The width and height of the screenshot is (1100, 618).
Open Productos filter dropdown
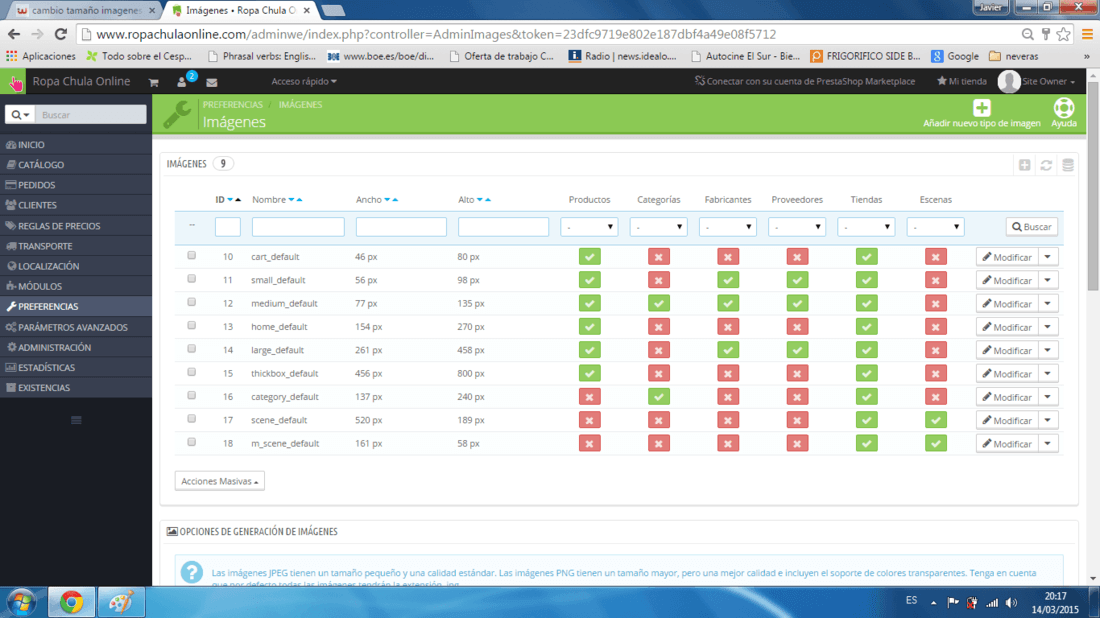(589, 227)
